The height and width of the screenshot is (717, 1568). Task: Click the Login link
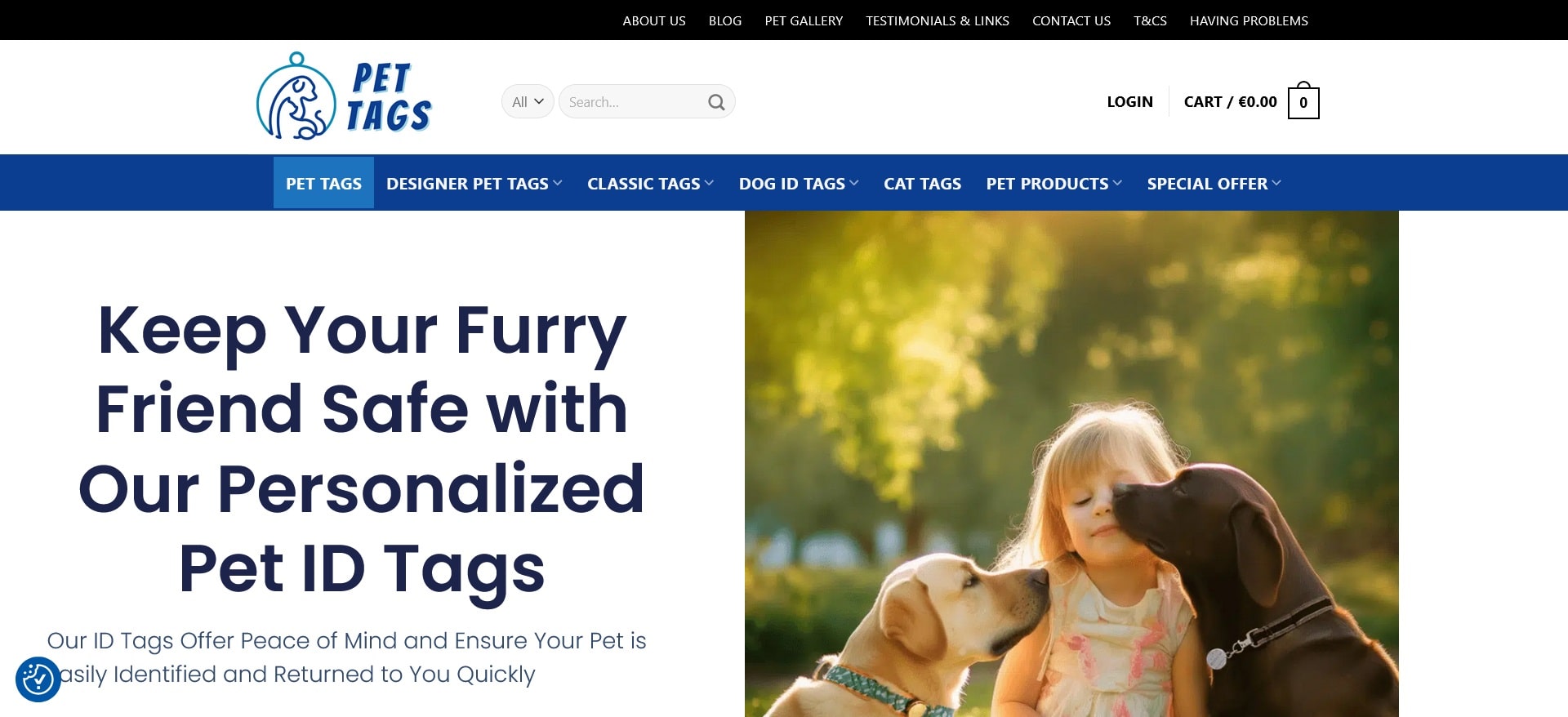click(x=1129, y=102)
